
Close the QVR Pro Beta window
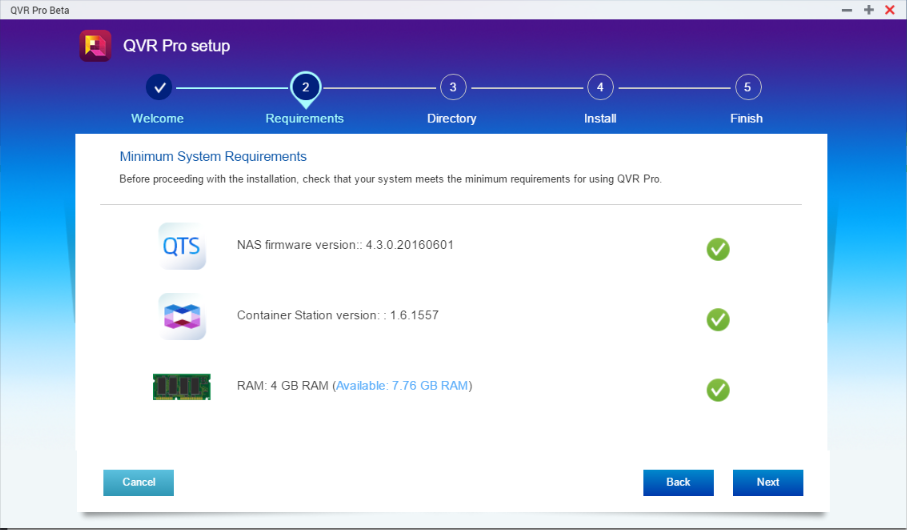(890, 10)
